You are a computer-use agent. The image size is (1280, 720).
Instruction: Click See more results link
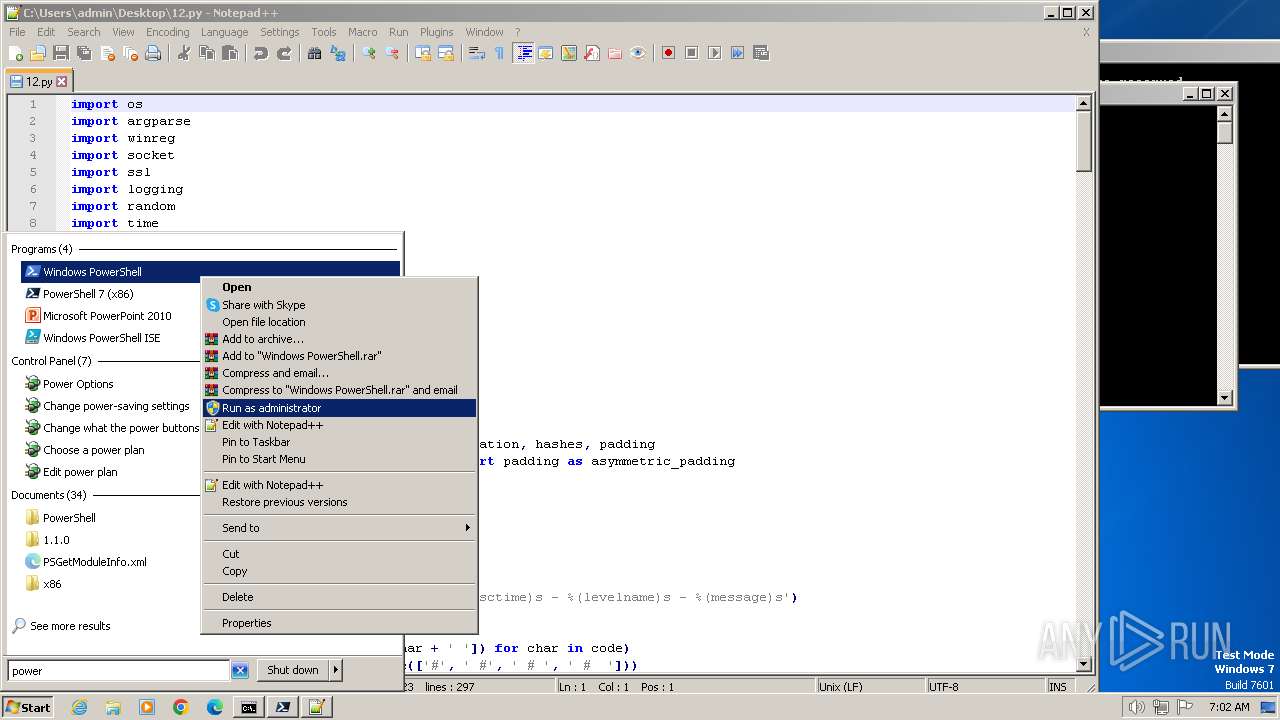point(70,626)
